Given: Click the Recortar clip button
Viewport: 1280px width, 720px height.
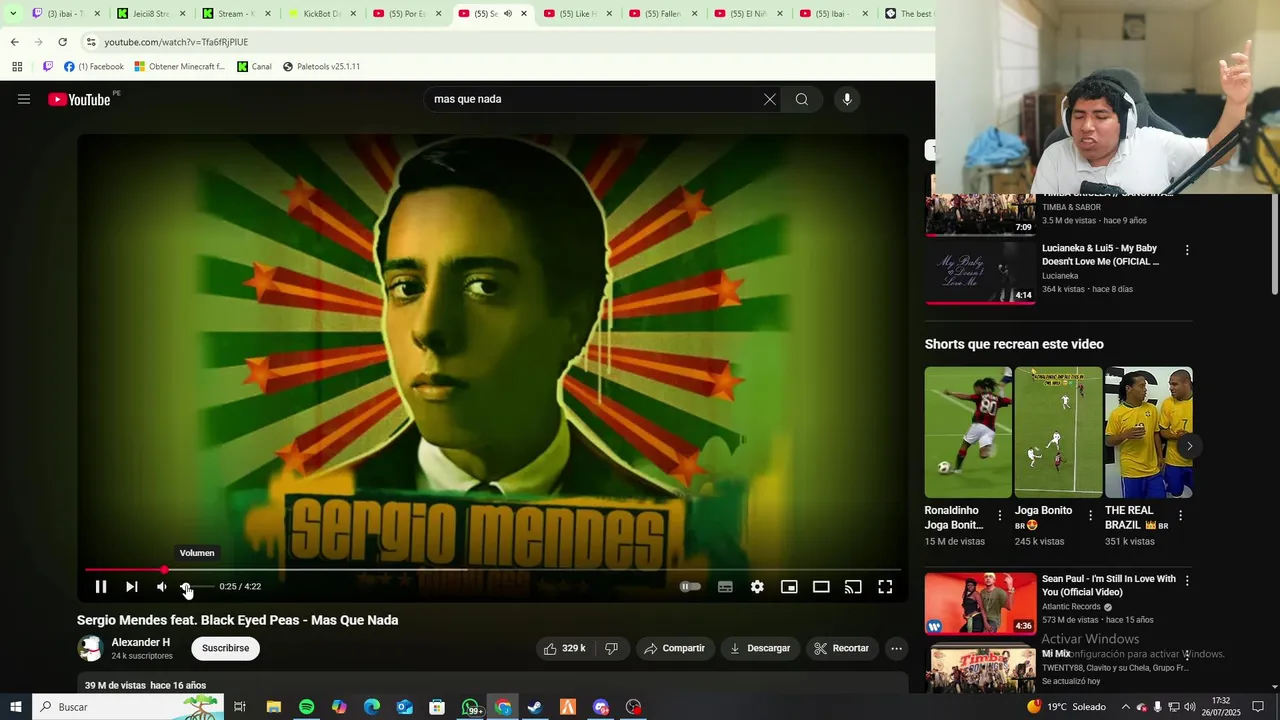Looking at the screenshot, I should 842,648.
